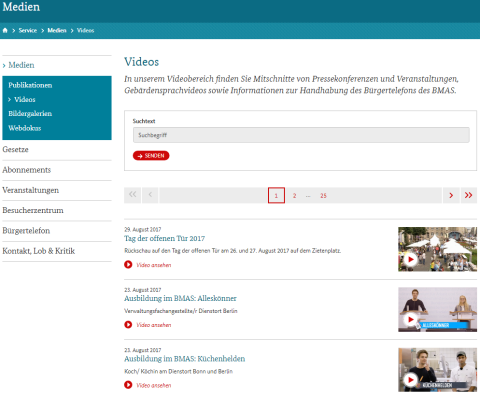The height and width of the screenshot is (398, 480).
Task: Go to next page with right arrow
Action: [451, 195]
